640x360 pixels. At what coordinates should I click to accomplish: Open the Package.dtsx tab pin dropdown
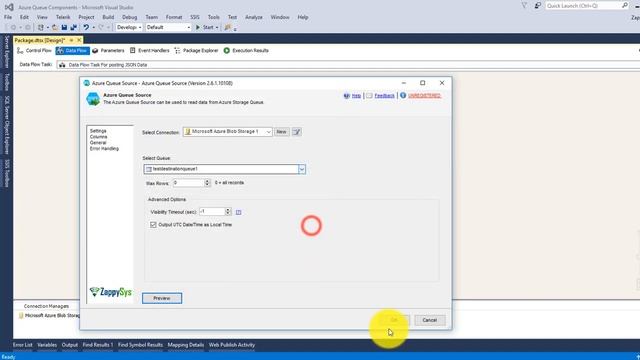click(x=71, y=40)
